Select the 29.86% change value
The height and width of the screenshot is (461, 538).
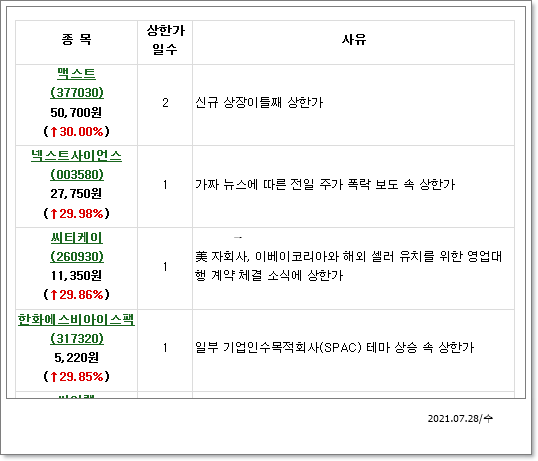click(x=82, y=295)
